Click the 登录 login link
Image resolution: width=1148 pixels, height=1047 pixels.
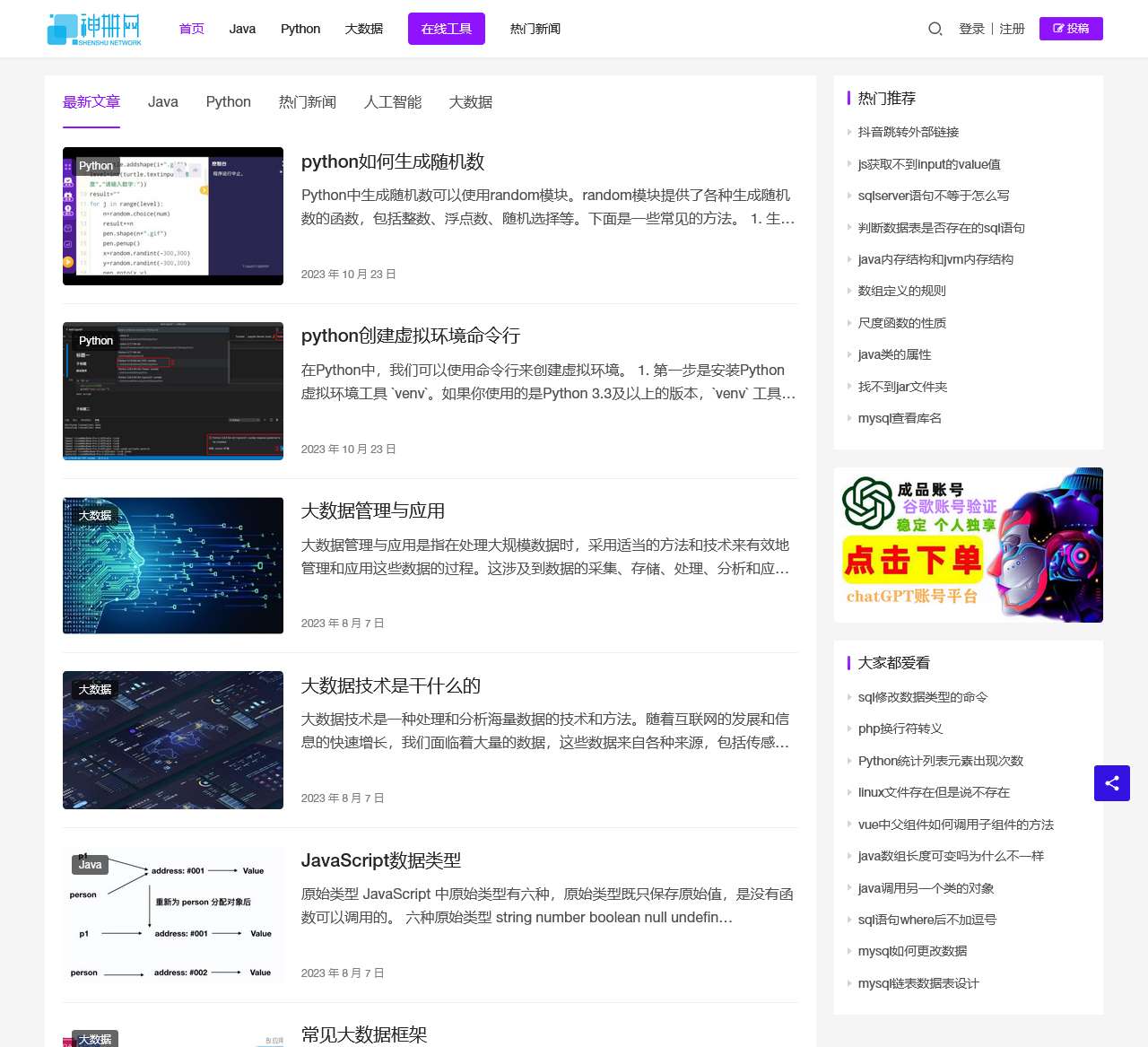click(971, 29)
